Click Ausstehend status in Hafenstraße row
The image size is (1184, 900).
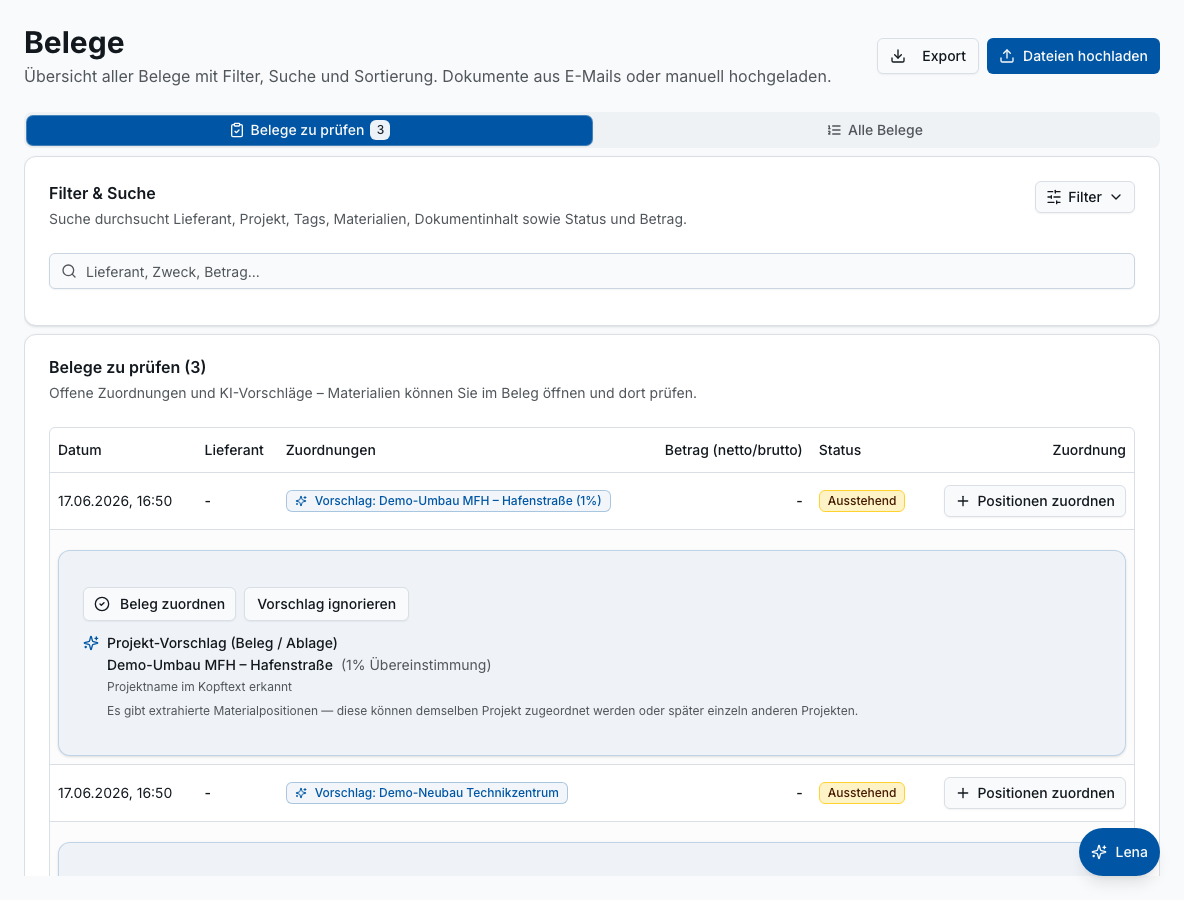[x=862, y=501]
